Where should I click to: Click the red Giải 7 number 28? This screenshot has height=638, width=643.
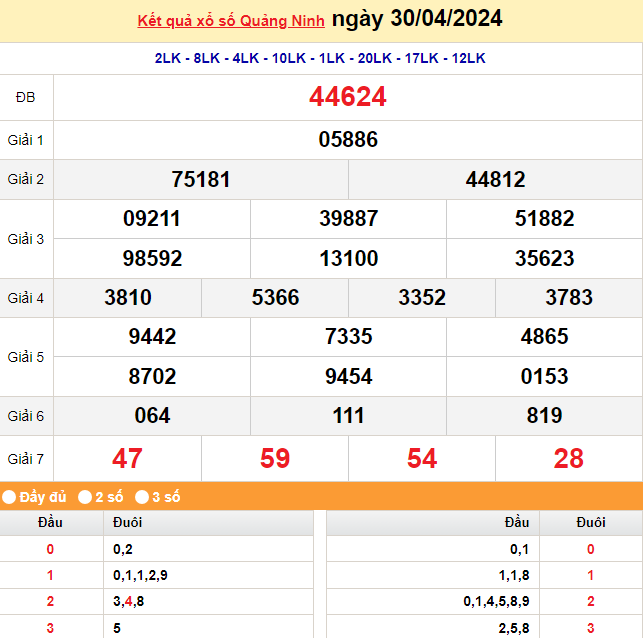pyautogui.click(x=568, y=459)
